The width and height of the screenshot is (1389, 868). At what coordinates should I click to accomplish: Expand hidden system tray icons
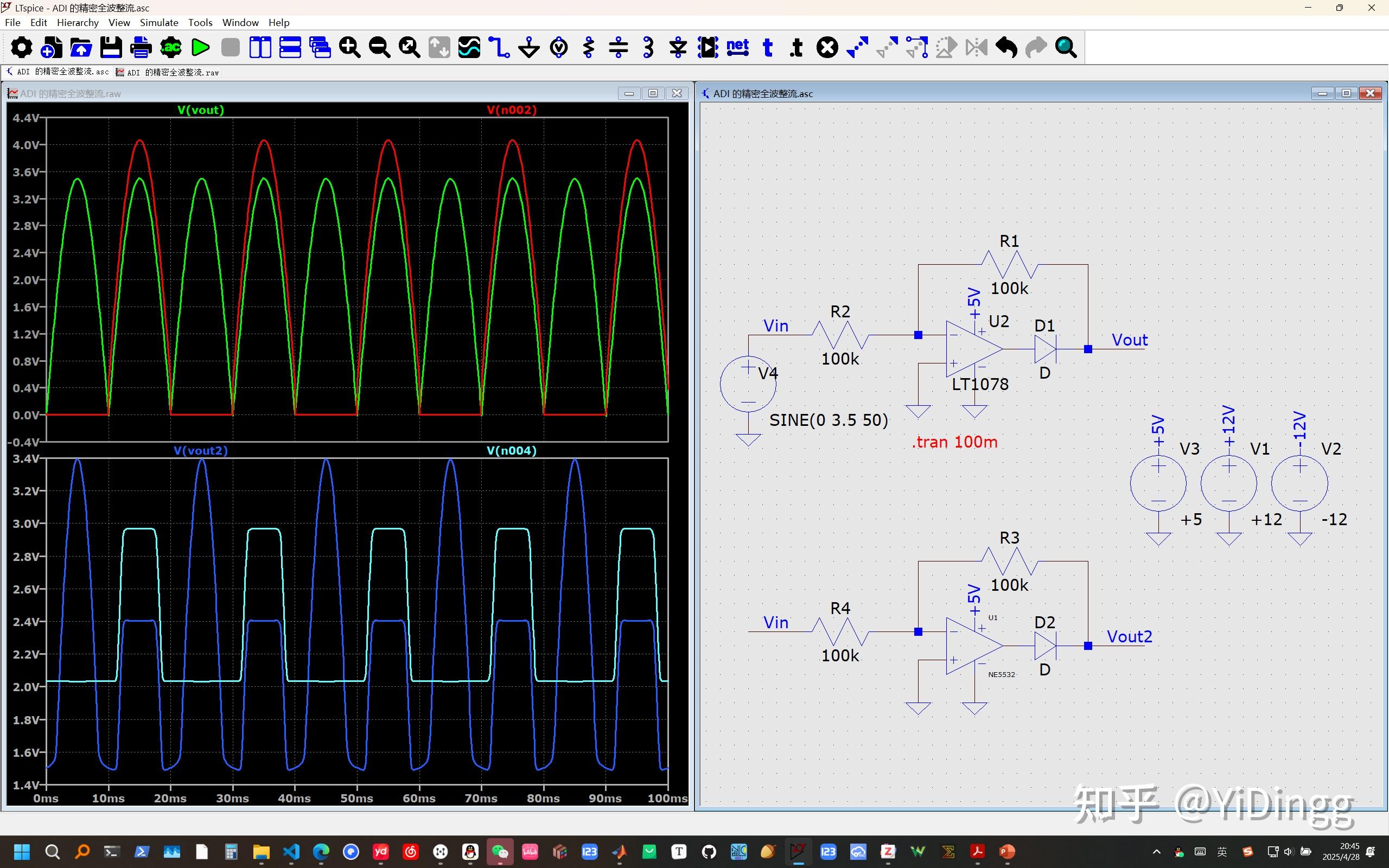[1157, 852]
